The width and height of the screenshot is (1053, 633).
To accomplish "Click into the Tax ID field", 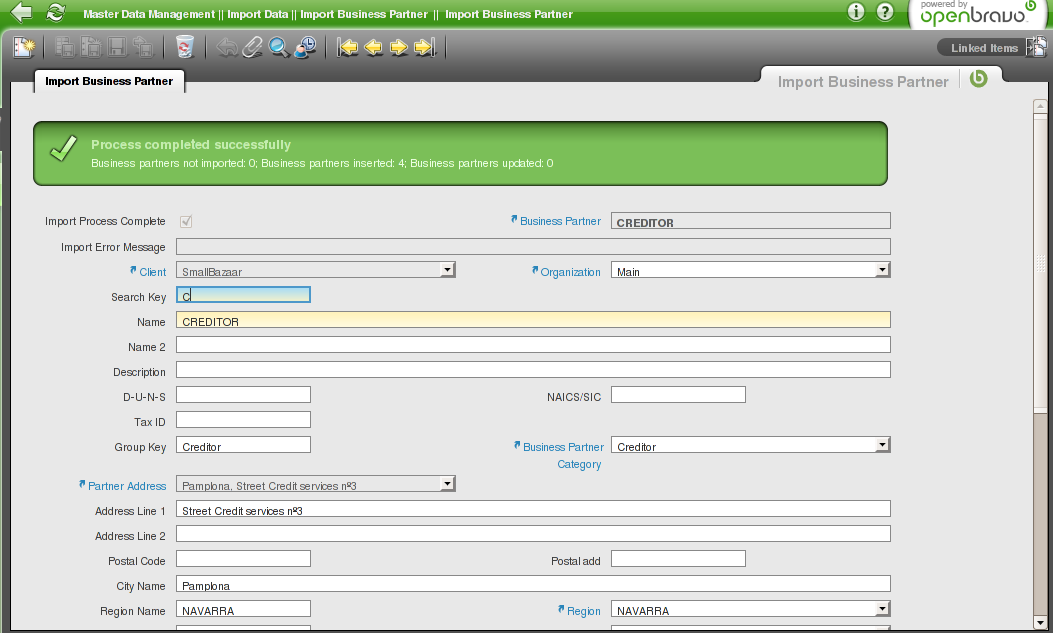I will (243, 420).
